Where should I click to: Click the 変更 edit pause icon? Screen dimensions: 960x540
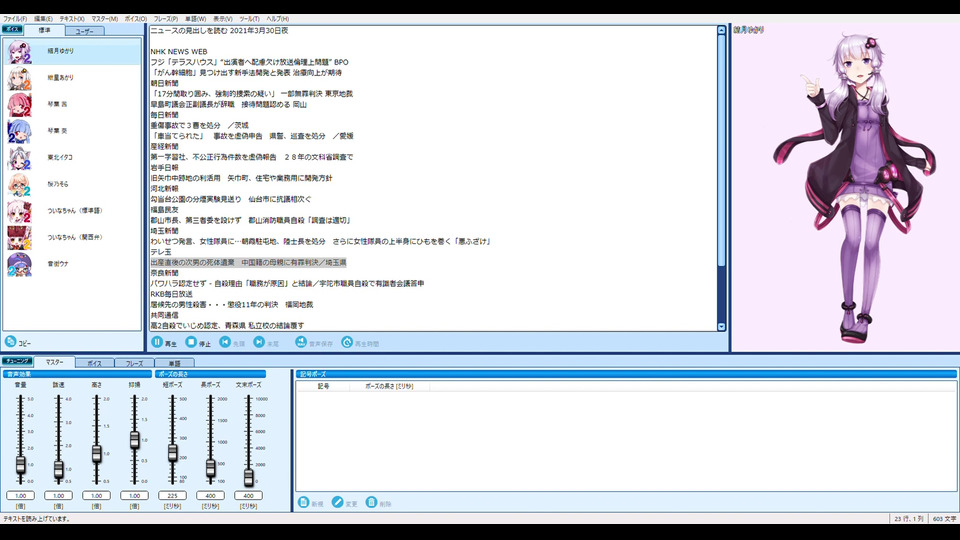coord(337,503)
